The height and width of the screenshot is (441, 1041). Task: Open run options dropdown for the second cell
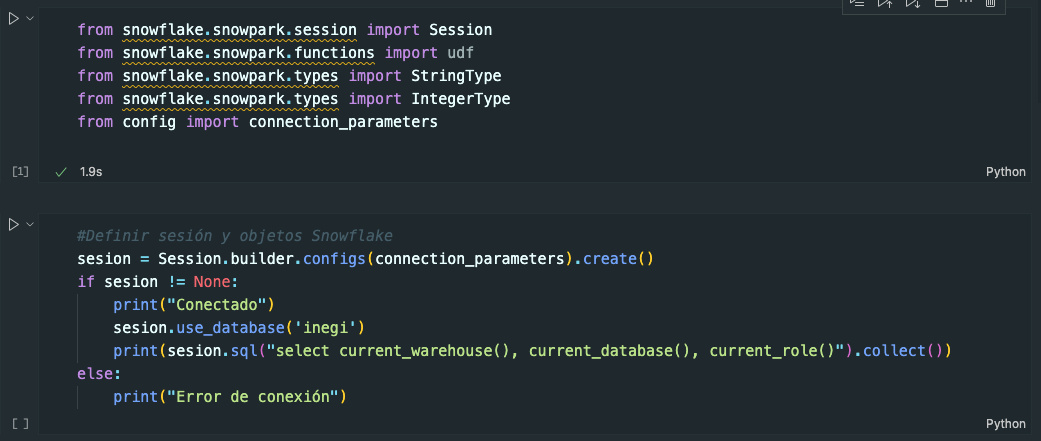point(30,224)
